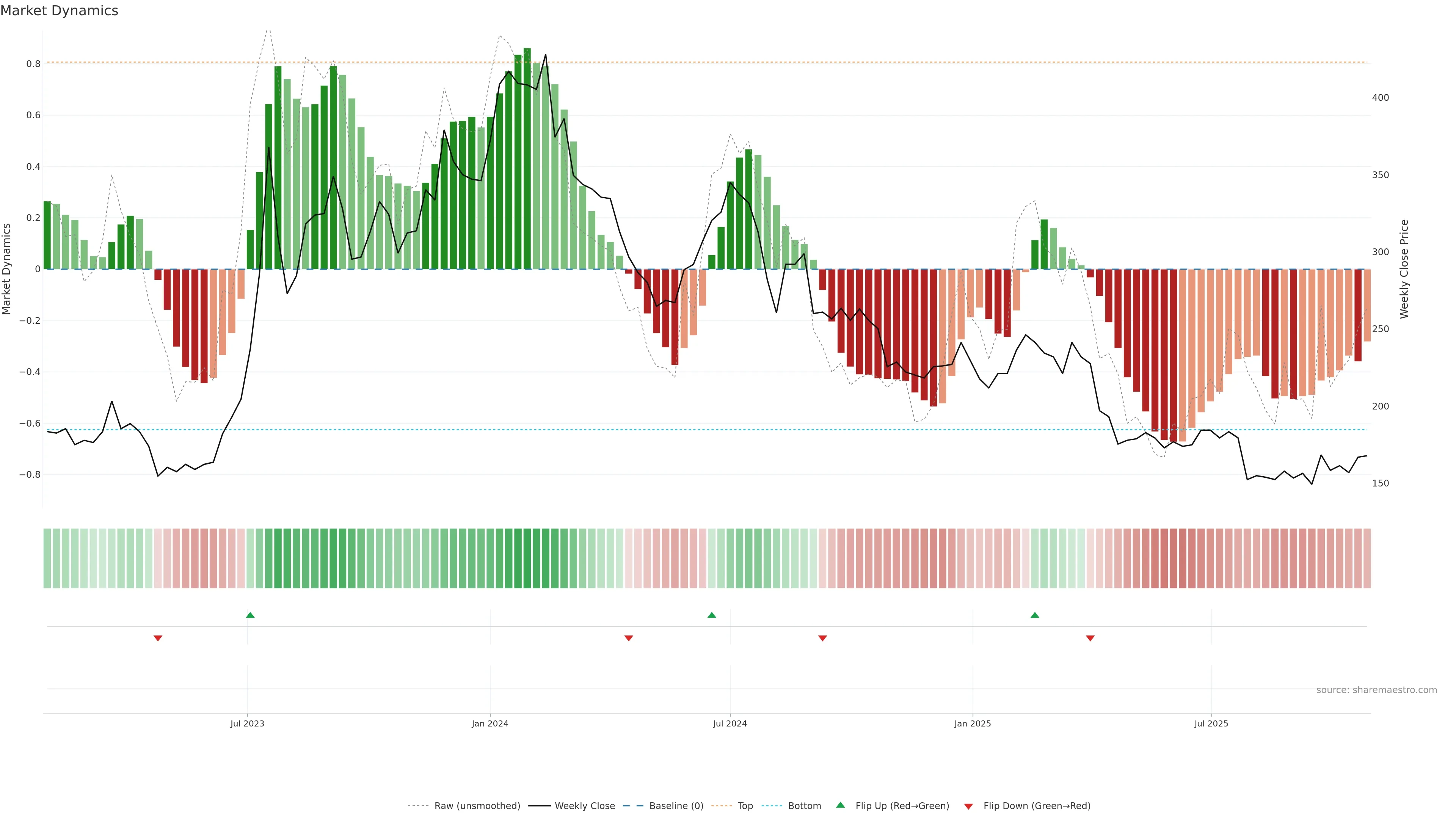Click the Flip Up legend triangle icon
The height and width of the screenshot is (819, 1456).
pyautogui.click(x=841, y=805)
